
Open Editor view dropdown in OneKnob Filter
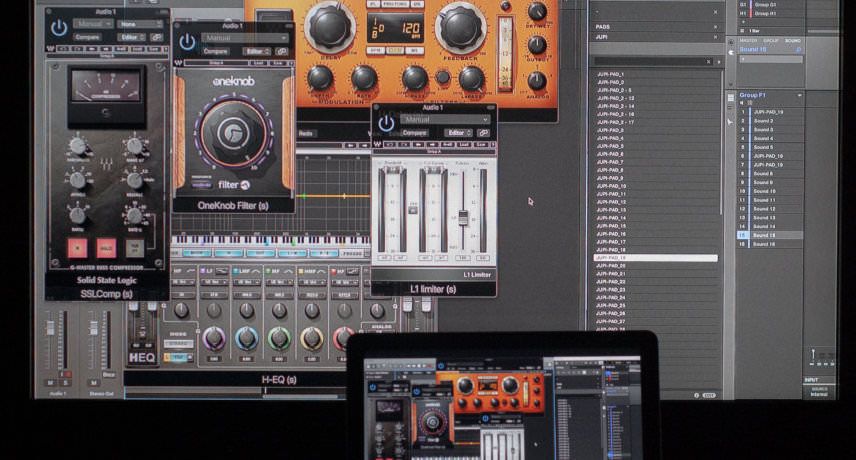(257, 51)
